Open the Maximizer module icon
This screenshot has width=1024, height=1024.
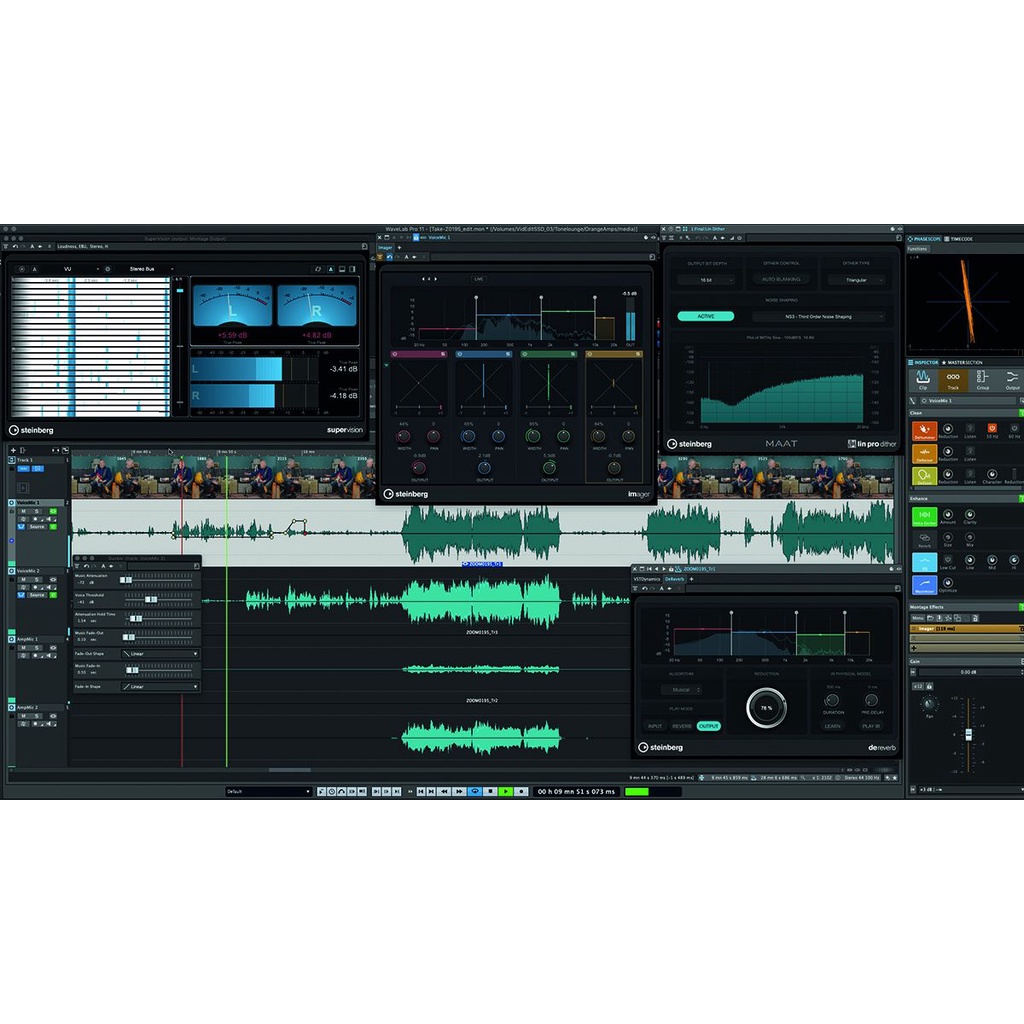923,583
